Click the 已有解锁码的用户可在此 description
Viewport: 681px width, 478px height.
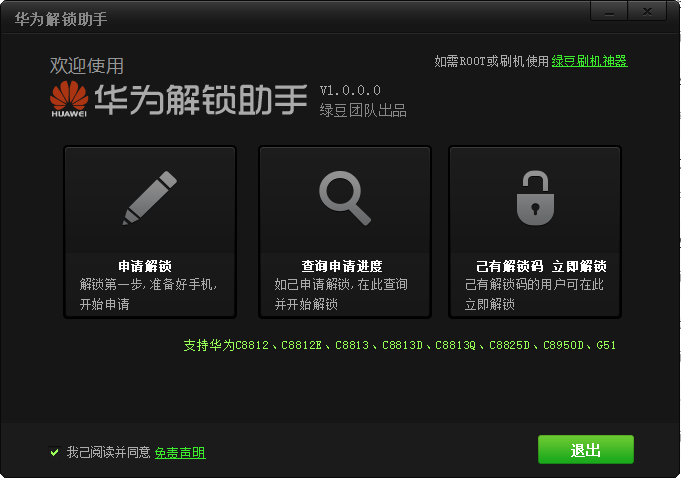534,285
